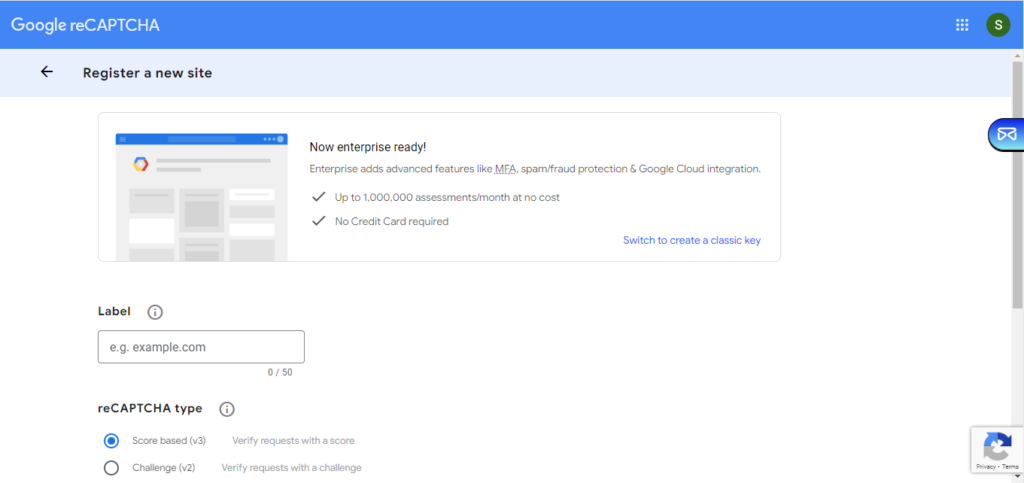Click the No Credit Card required text

(392, 221)
